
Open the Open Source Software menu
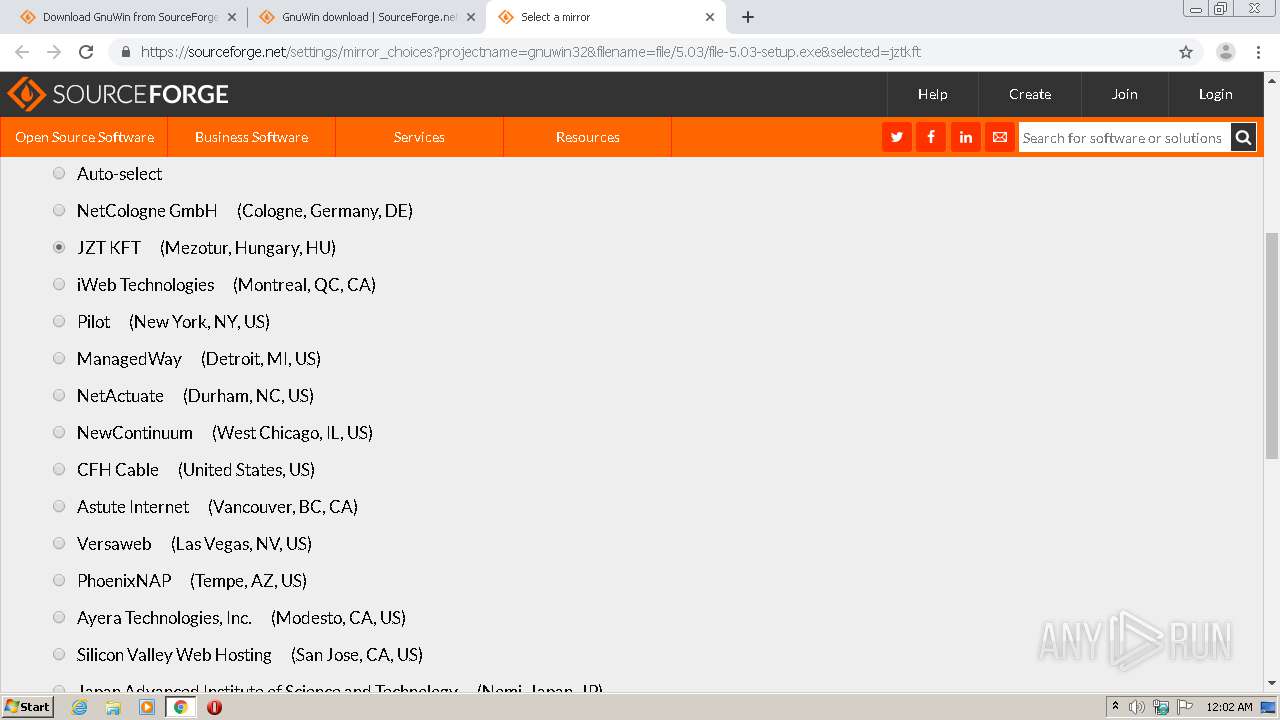tap(84, 137)
